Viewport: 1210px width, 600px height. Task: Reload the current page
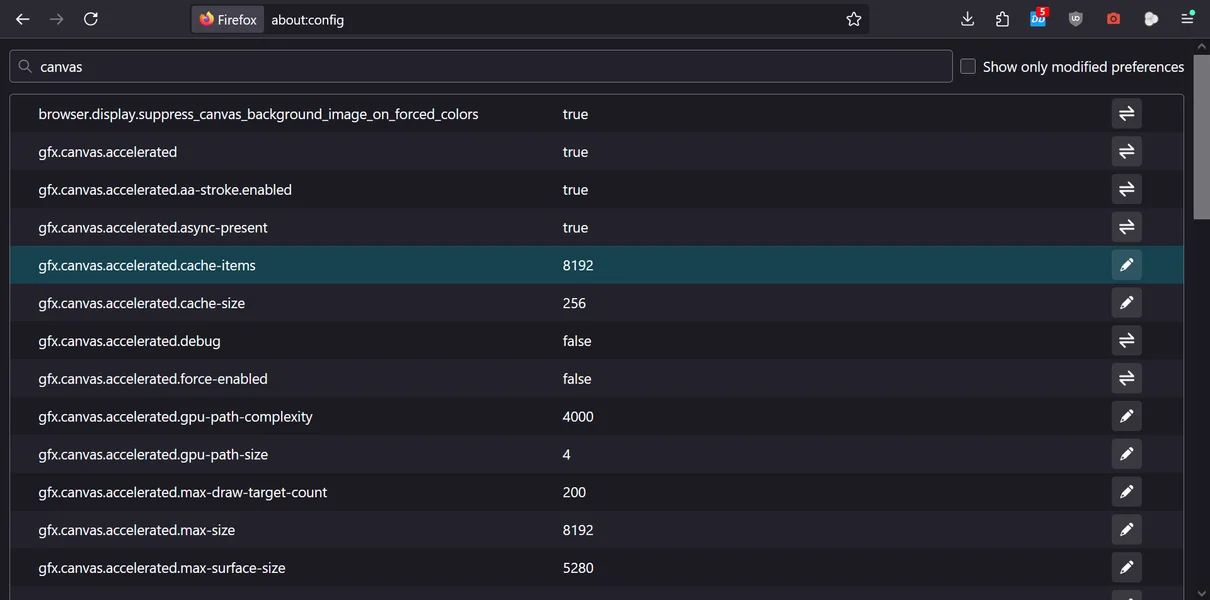[91, 19]
